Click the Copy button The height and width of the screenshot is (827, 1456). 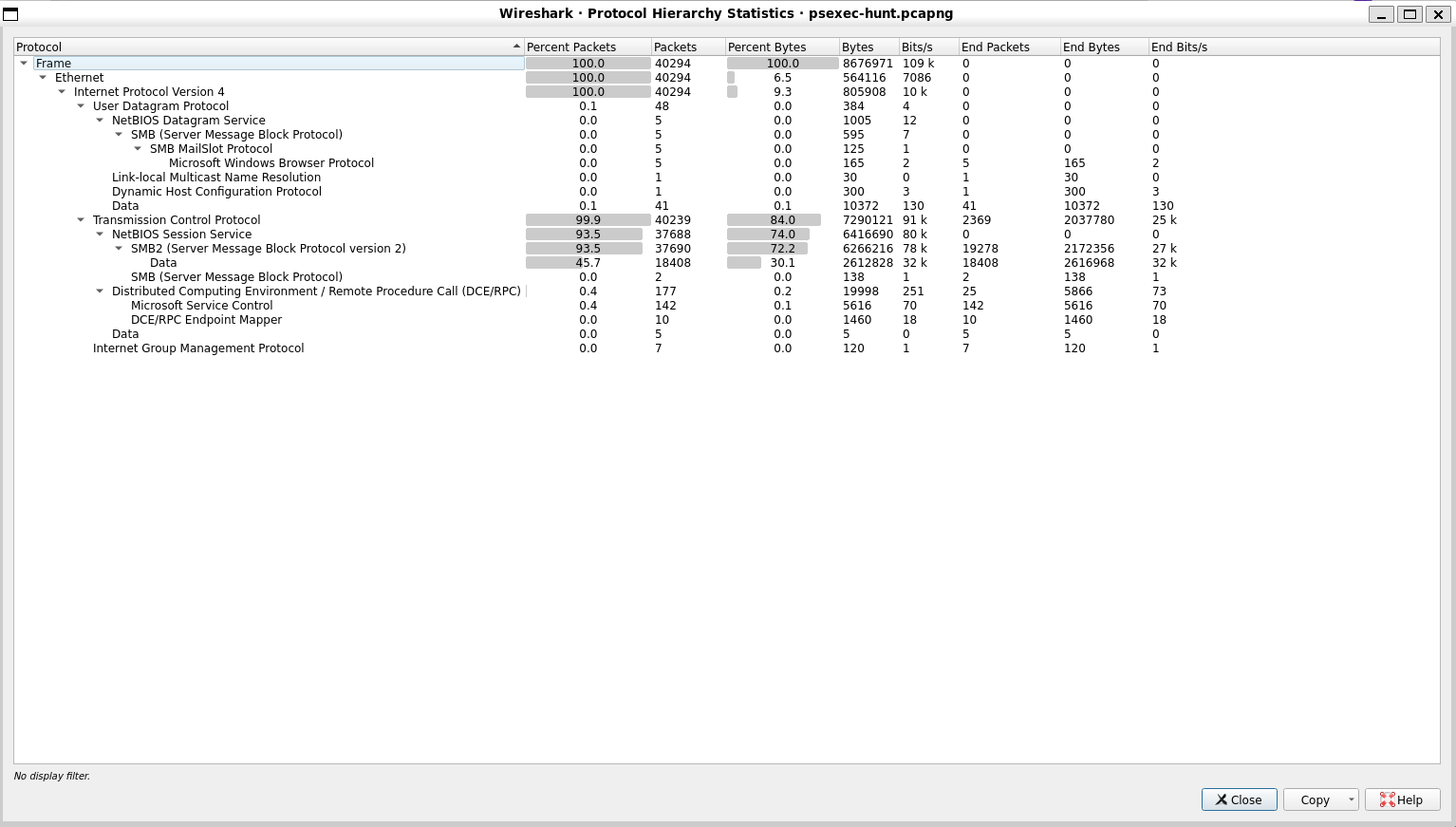[1315, 799]
